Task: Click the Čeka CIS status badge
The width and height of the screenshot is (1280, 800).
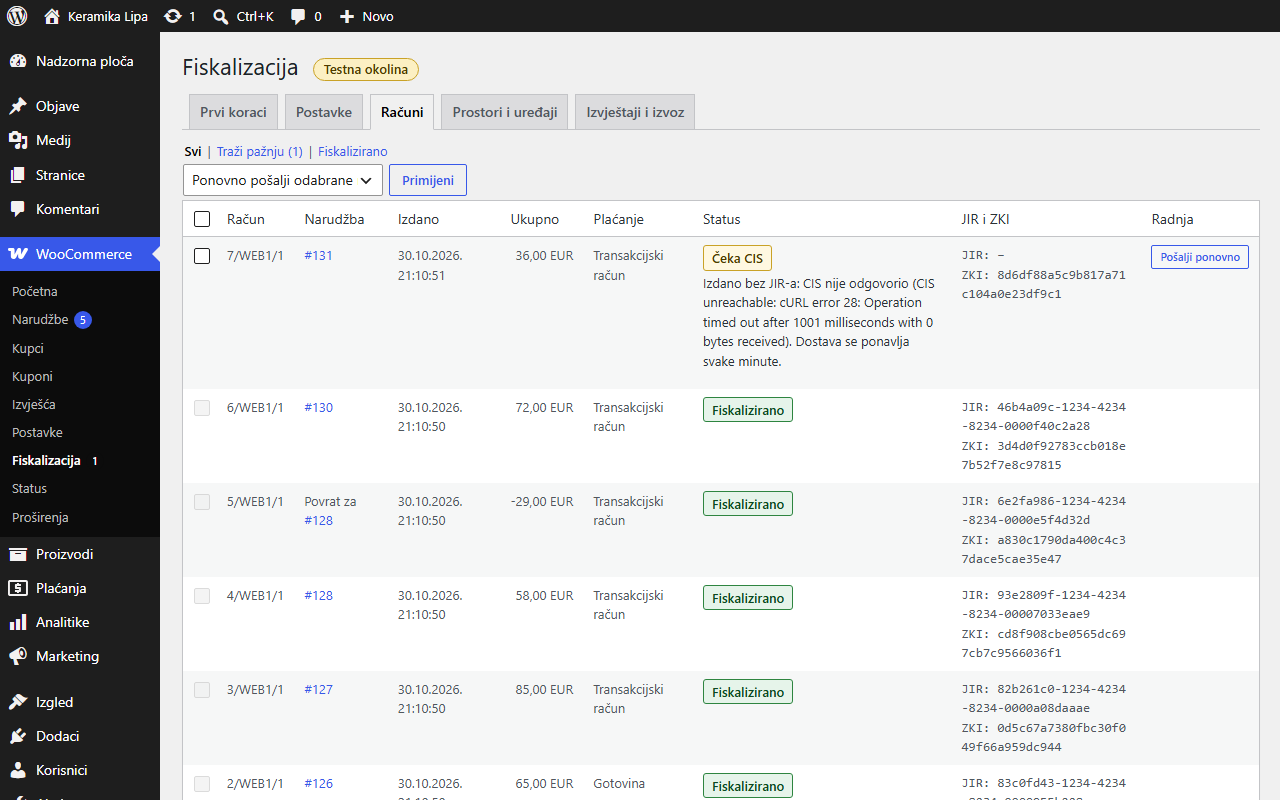Action: (x=737, y=258)
